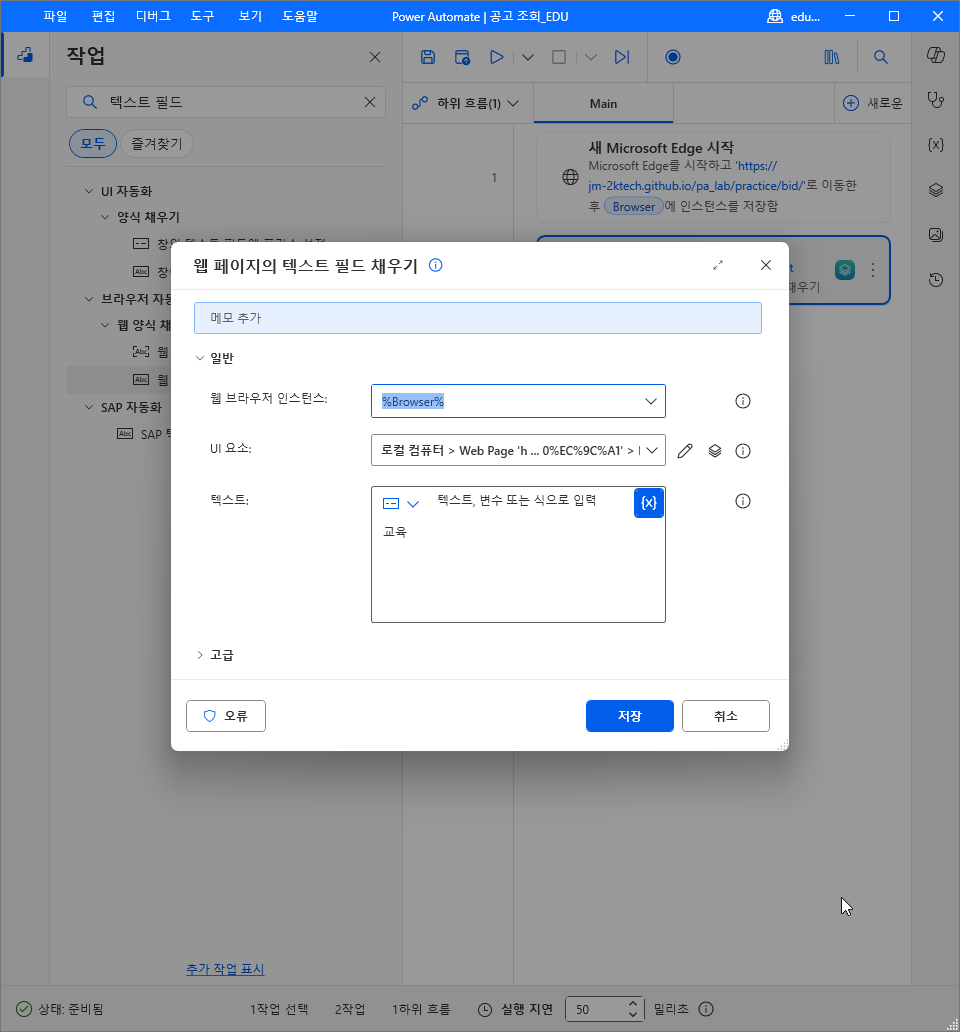Open the Copilot icon in right sidebar
The height and width of the screenshot is (1032, 960).
tap(936, 55)
